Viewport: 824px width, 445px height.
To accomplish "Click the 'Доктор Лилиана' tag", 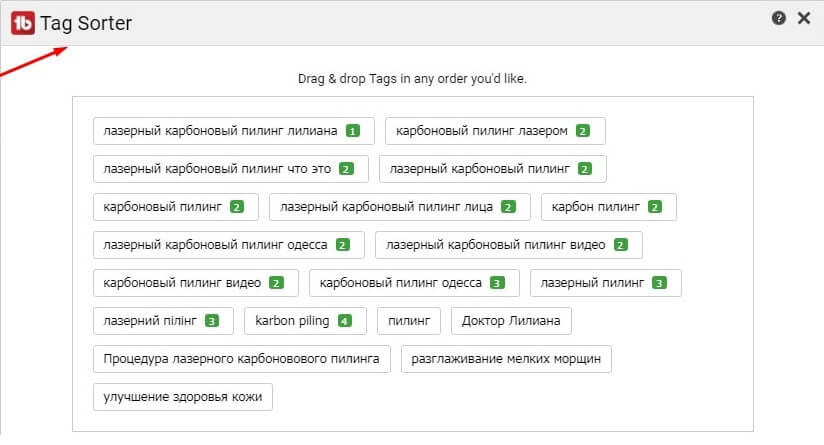I will pos(511,321).
